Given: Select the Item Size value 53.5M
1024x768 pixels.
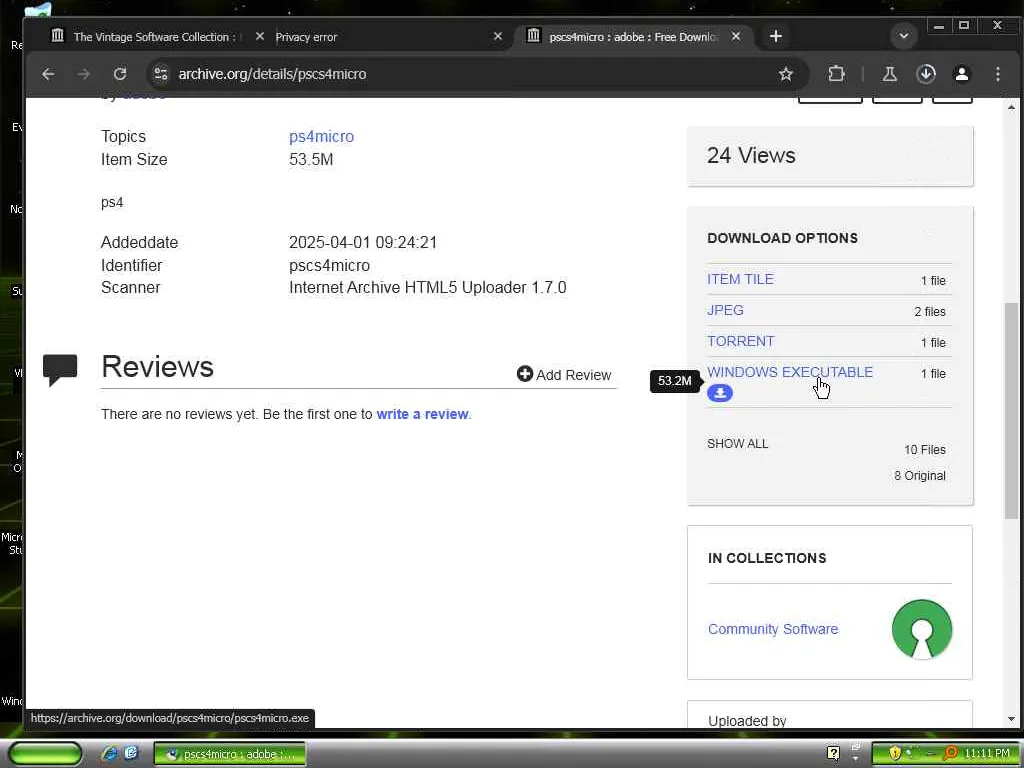Looking at the screenshot, I should tap(311, 159).
